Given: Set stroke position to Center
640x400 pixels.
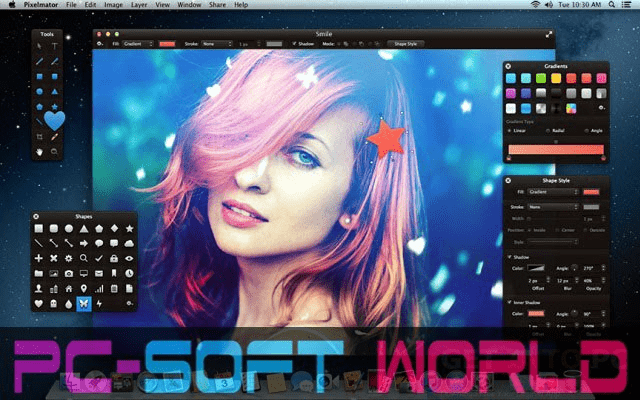Looking at the screenshot, I should [x=558, y=230].
